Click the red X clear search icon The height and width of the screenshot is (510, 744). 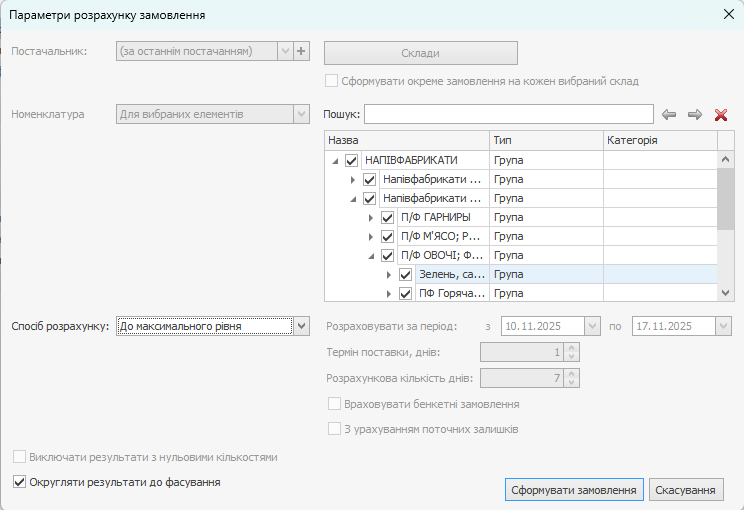(721, 115)
